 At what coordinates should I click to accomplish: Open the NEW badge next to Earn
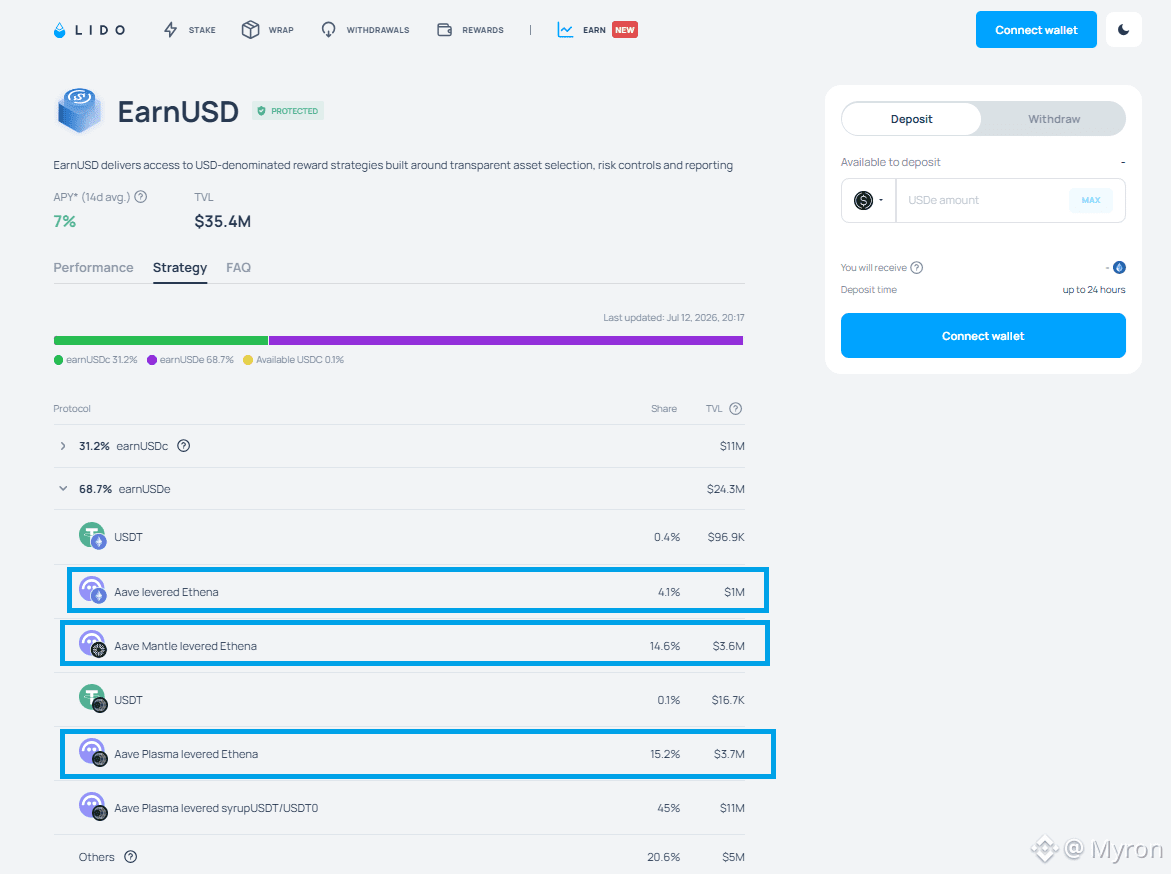[625, 30]
